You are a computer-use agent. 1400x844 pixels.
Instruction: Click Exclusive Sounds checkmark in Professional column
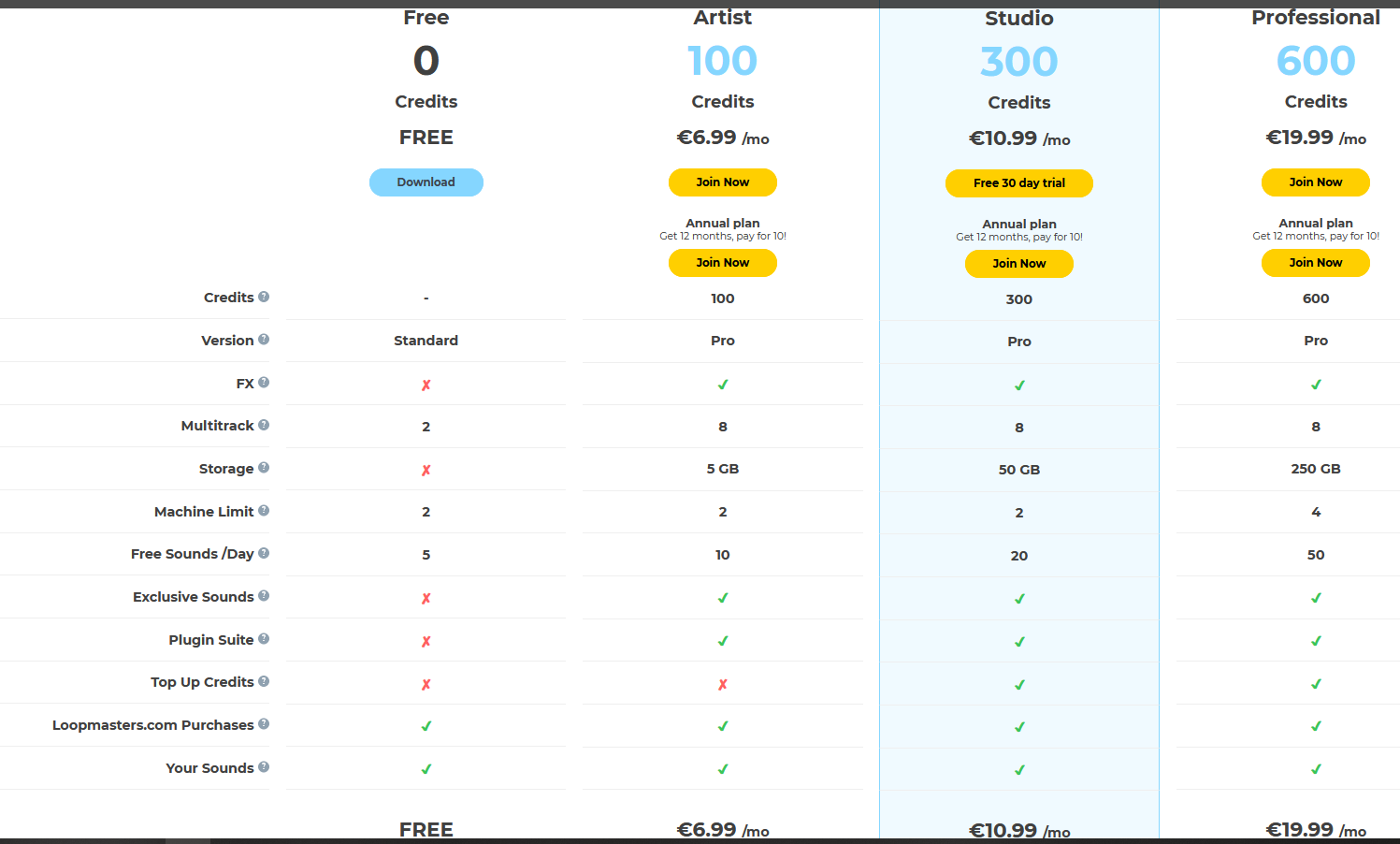point(1316,598)
